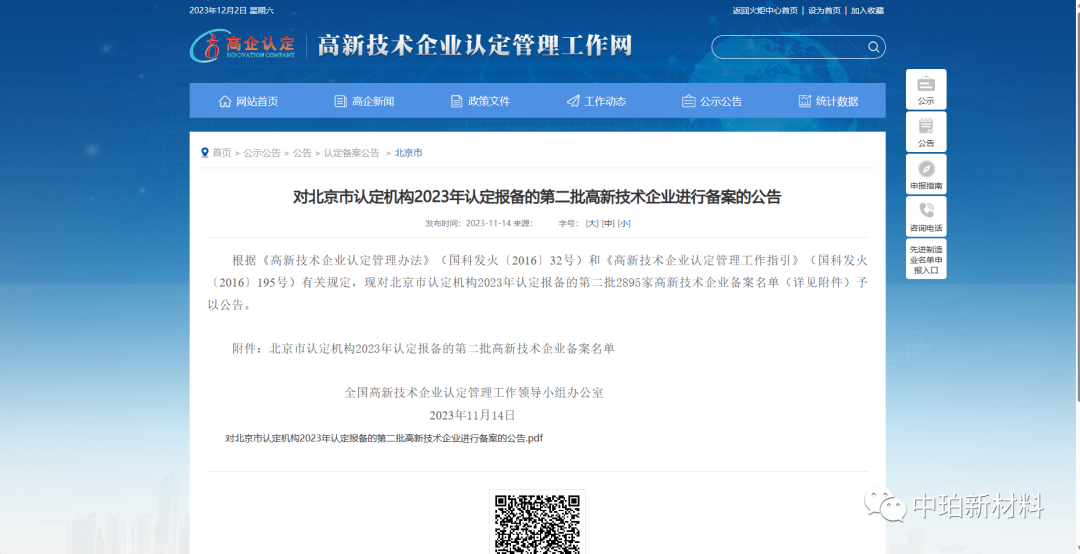Open 工作动态 navigation tab

coord(596,101)
